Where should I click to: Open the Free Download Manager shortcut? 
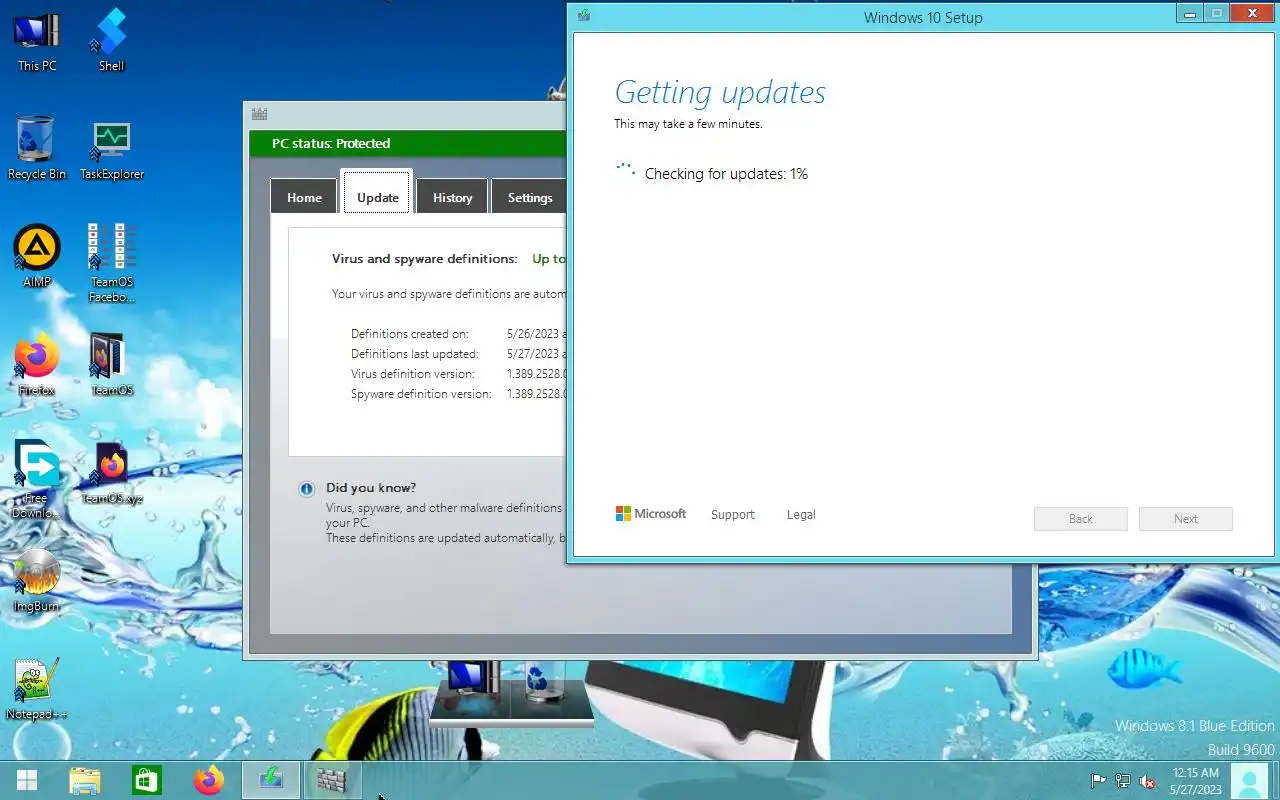pyautogui.click(x=37, y=480)
